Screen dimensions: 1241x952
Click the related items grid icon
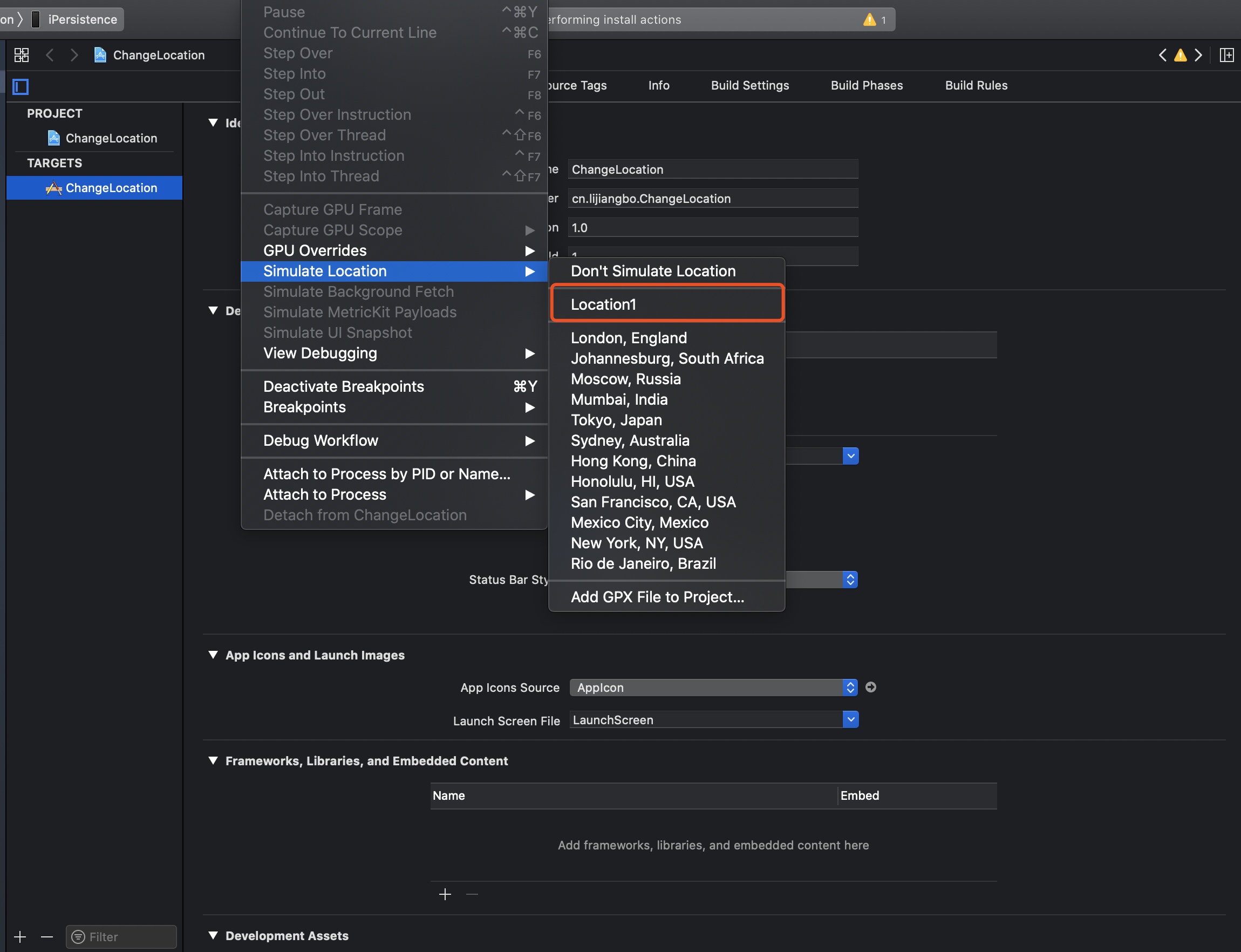[x=22, y=55]
